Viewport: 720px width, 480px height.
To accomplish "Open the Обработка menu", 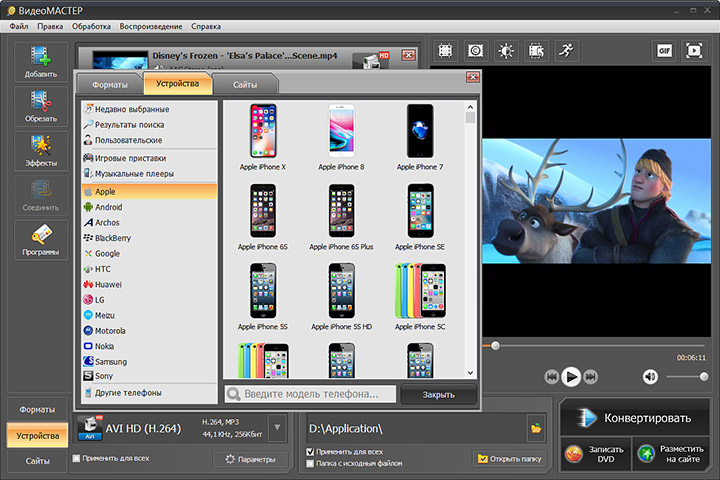I will [91, 24].
